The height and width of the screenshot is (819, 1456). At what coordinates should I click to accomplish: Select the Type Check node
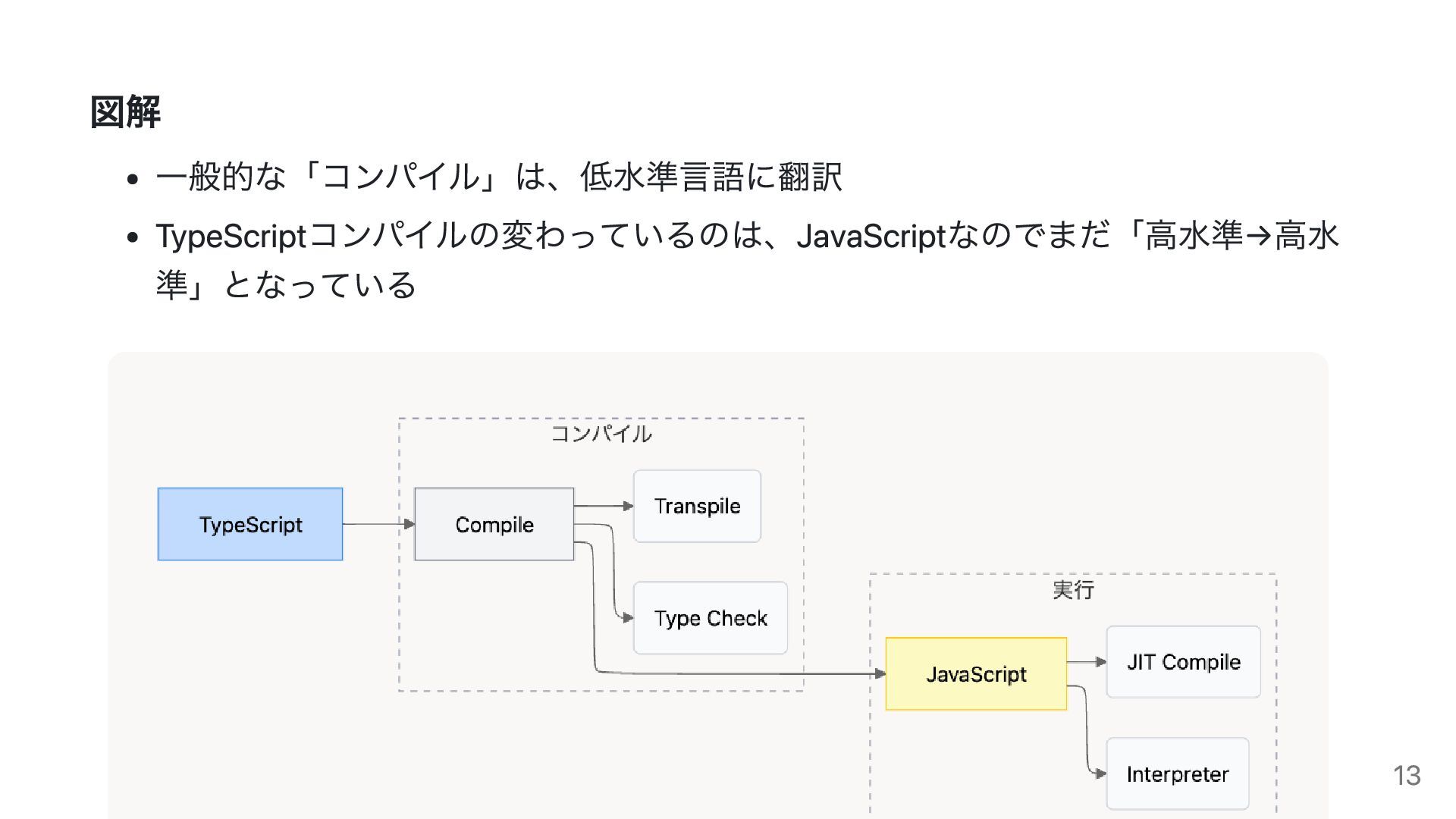tap(711, 618)
